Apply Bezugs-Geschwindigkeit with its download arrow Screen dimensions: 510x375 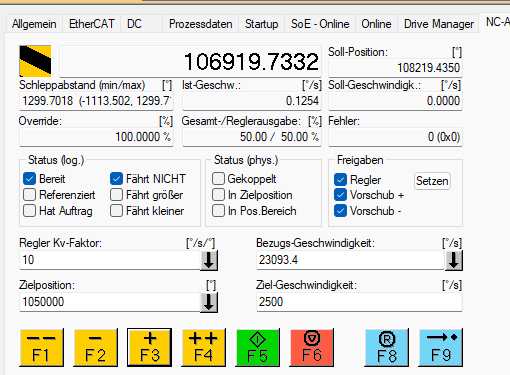[454, 260]
